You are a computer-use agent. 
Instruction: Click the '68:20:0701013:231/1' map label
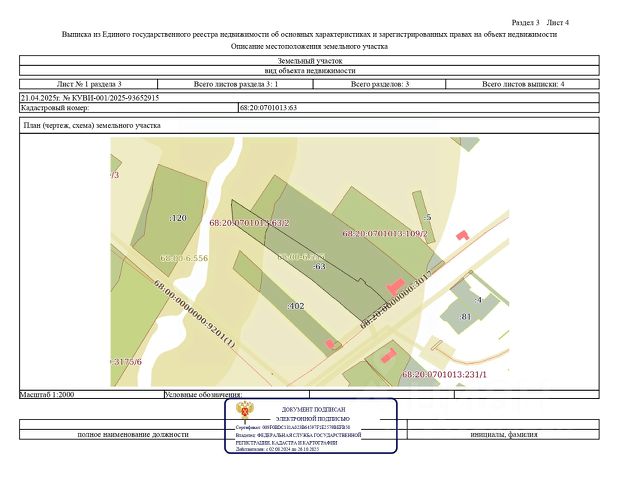tap(445, 374)
